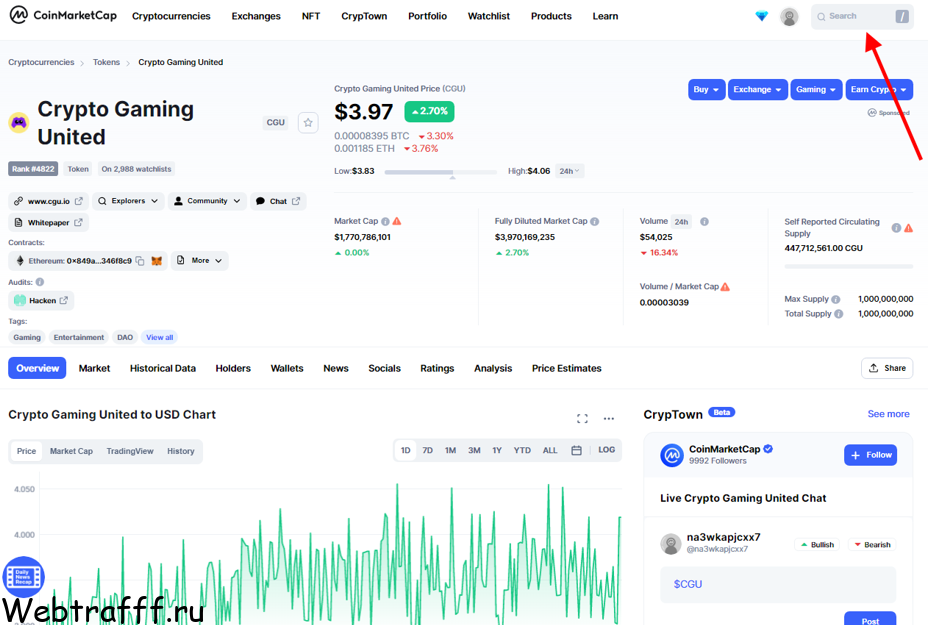Select 7D chart range
The width and height of the screenshot is (928, 625).
[x=428, y=450]
